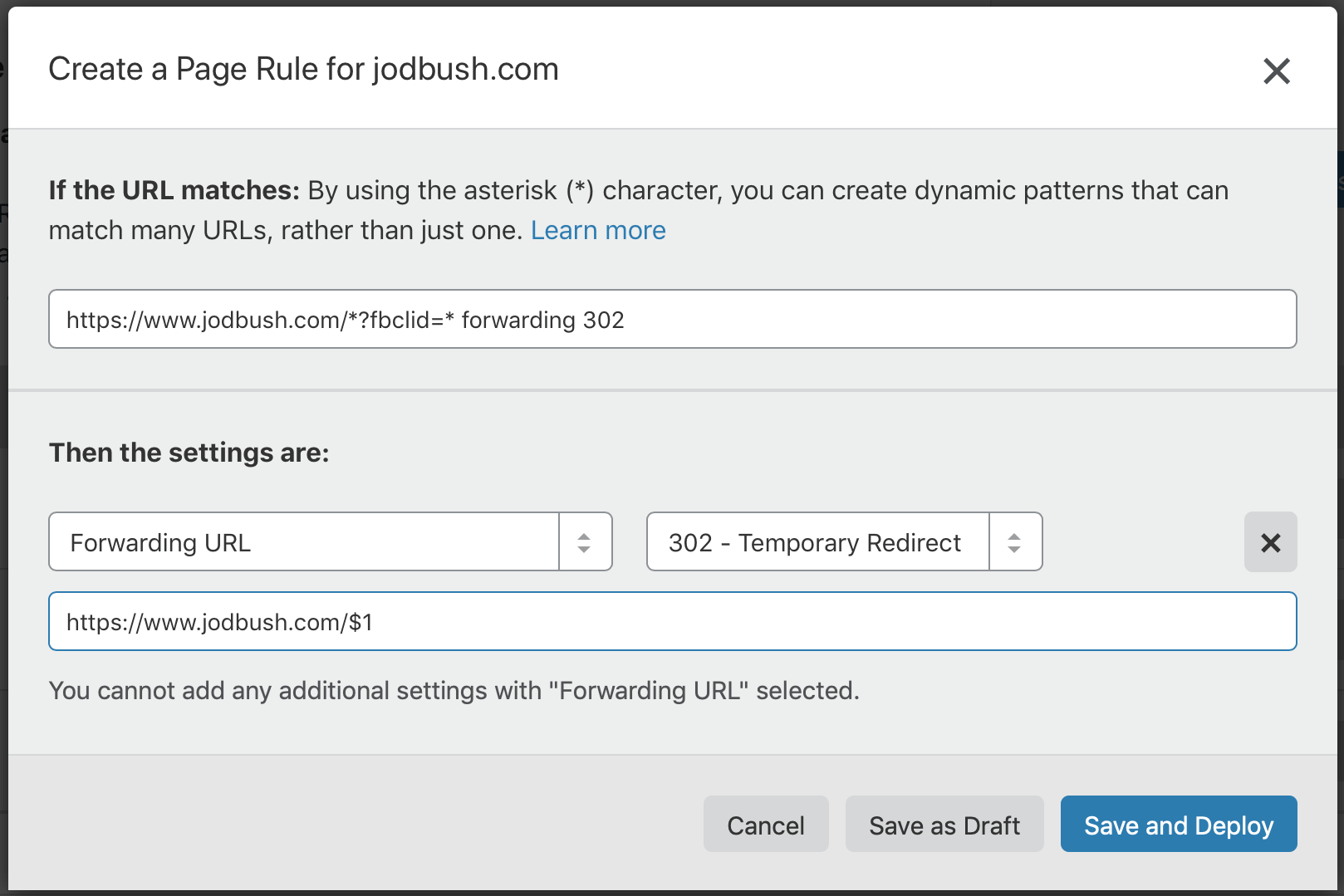Expand the 302 - Temporary Redirect dropdown

(817, 542)
